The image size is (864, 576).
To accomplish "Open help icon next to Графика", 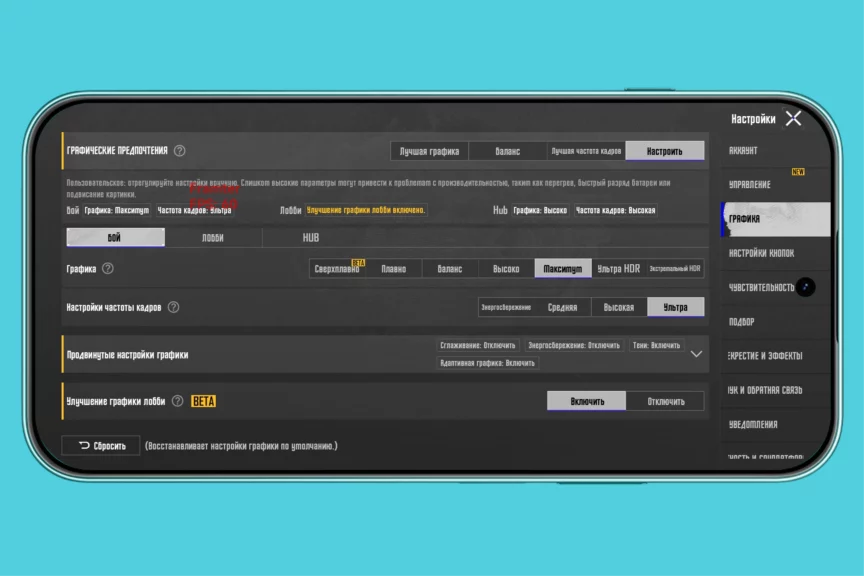I will [108, 268].
